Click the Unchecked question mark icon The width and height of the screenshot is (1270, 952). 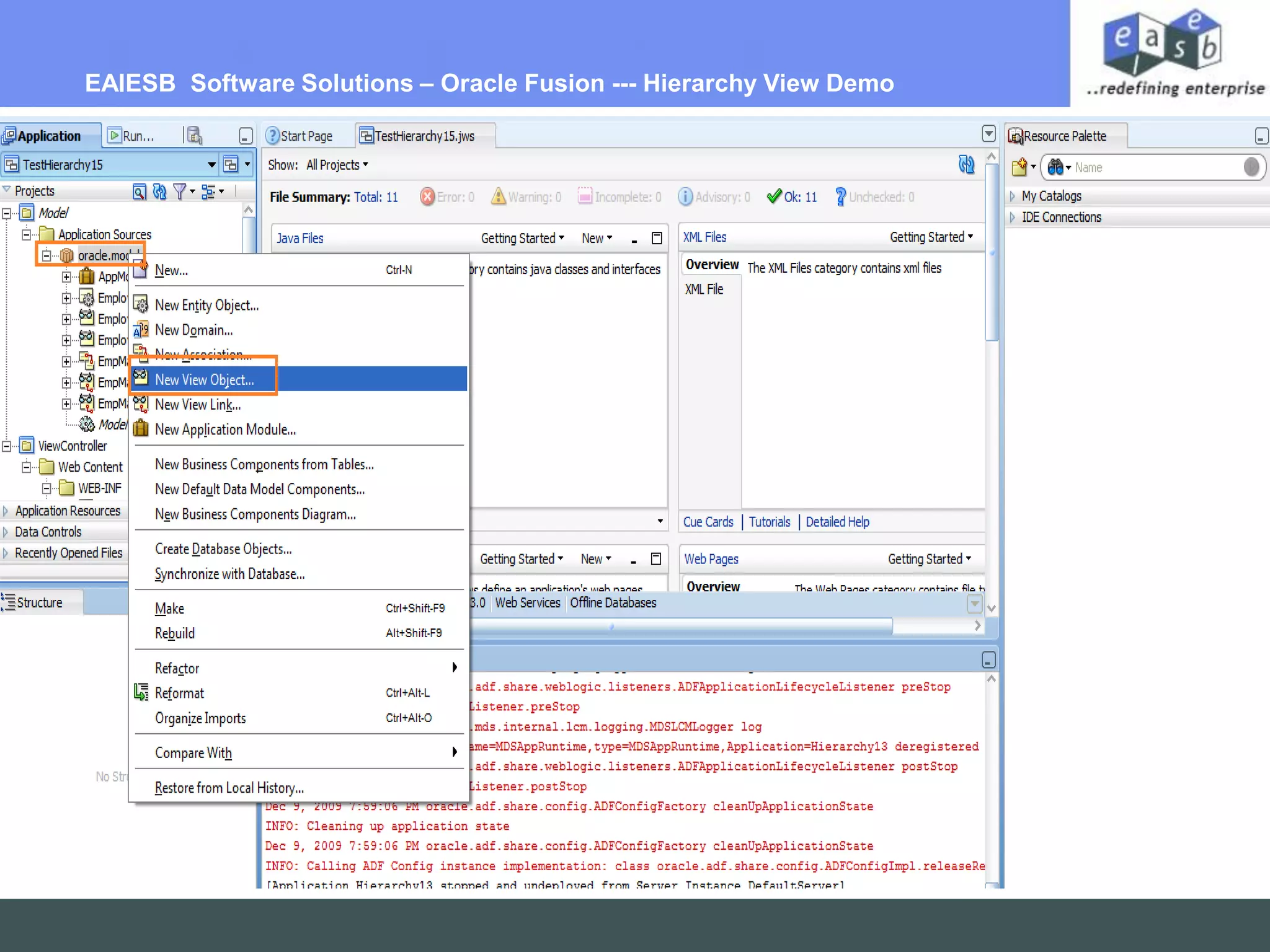pyautogui.click(x=840, y=196)
